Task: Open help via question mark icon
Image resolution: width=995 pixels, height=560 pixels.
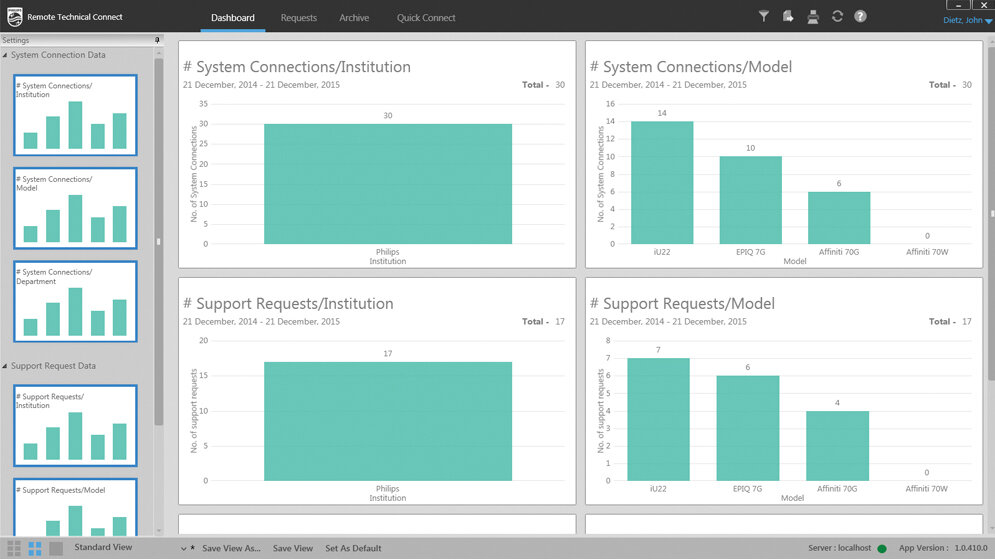Action: pyautogui.click(x=860, y=16)
